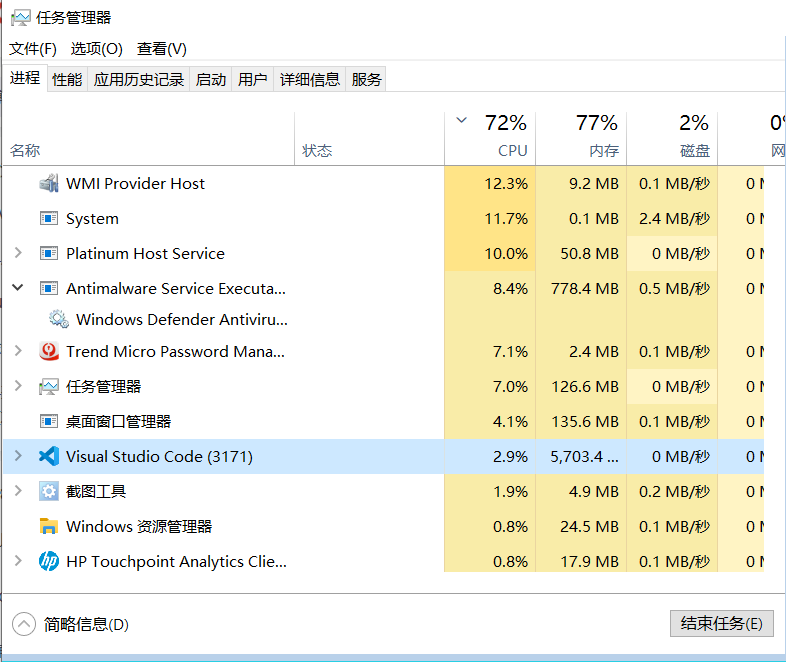Viewport: 786px width, 662px height.
Task: Select the WMI Provider Host row name
Action: pos(135,183)
